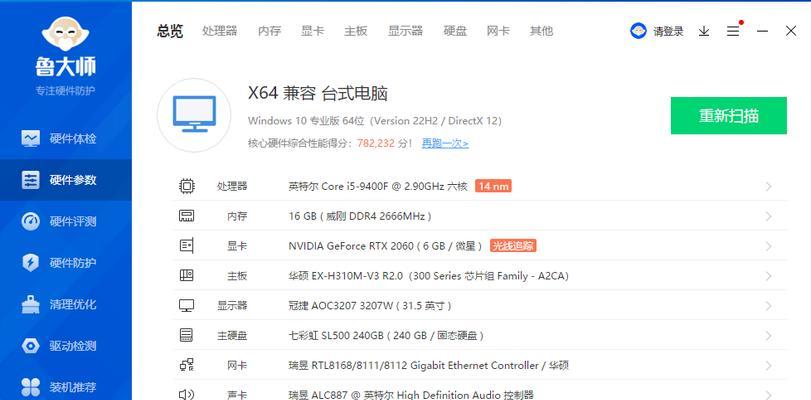Image resolution: width=811 pixels, height=400 pixels.
Task: Open 驱动检测 in the sidebar
Action: tap(66, 346)
